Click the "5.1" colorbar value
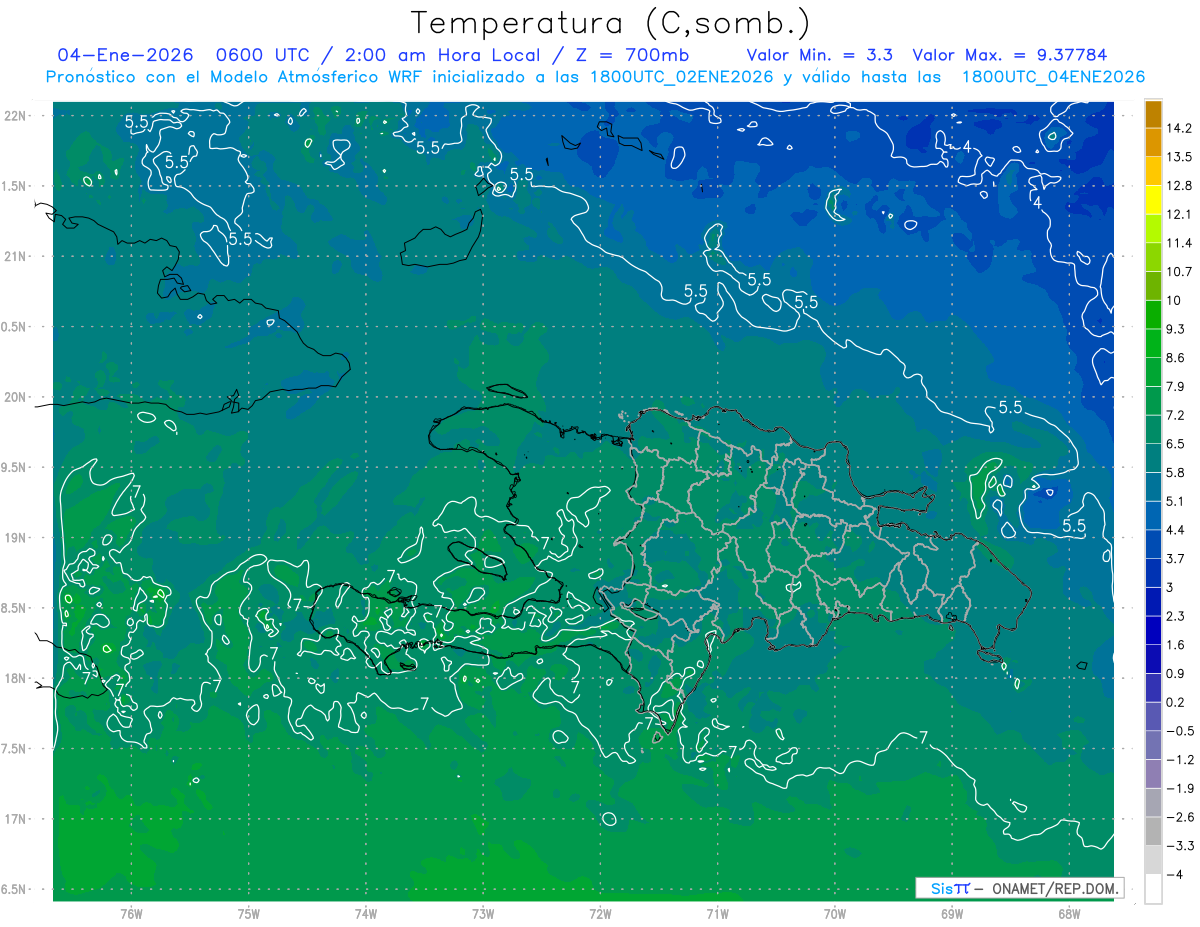This screenshot has height=927, width=1200. (1176, 501)
